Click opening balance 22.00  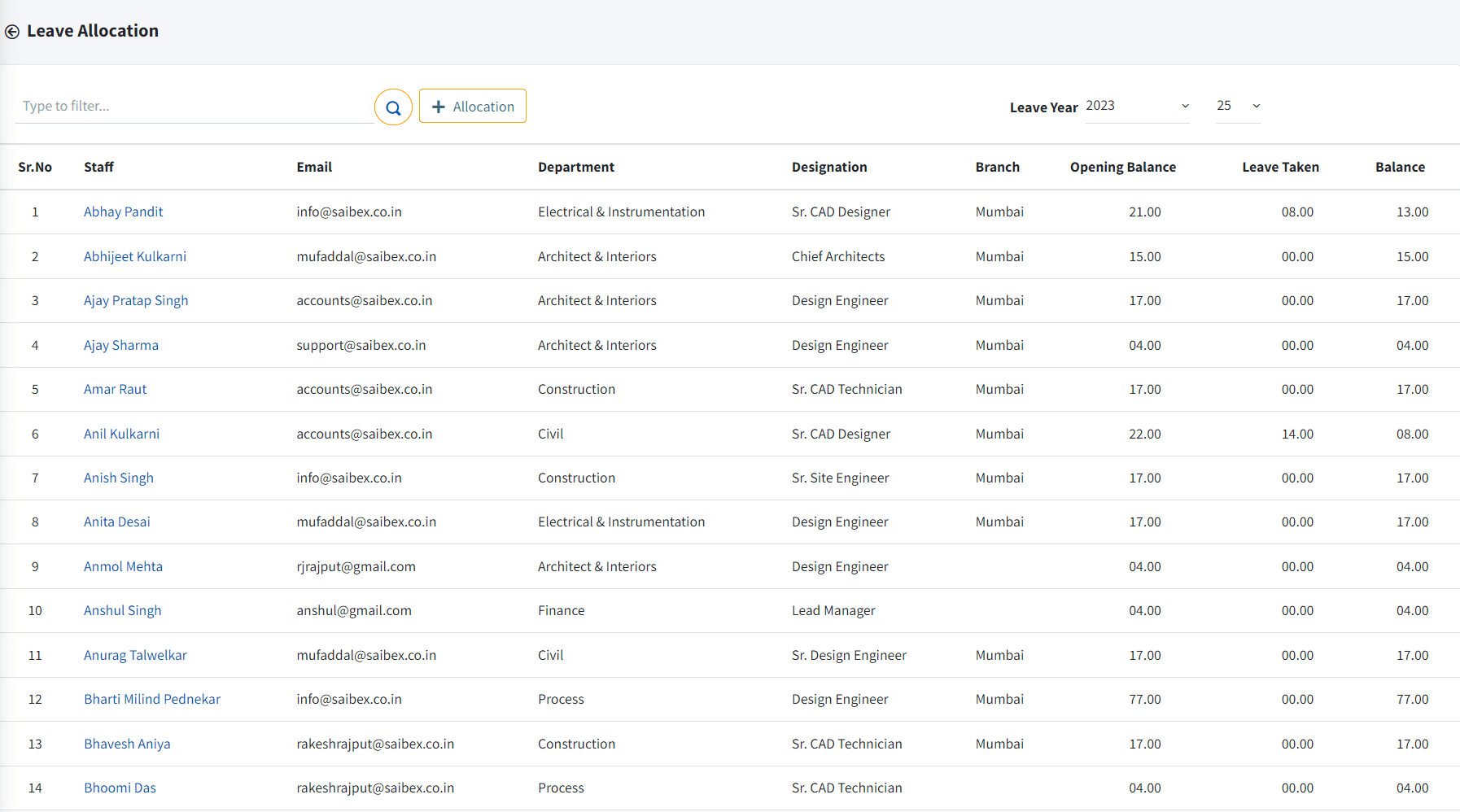pyautogui.click(x=1145, y=434)
